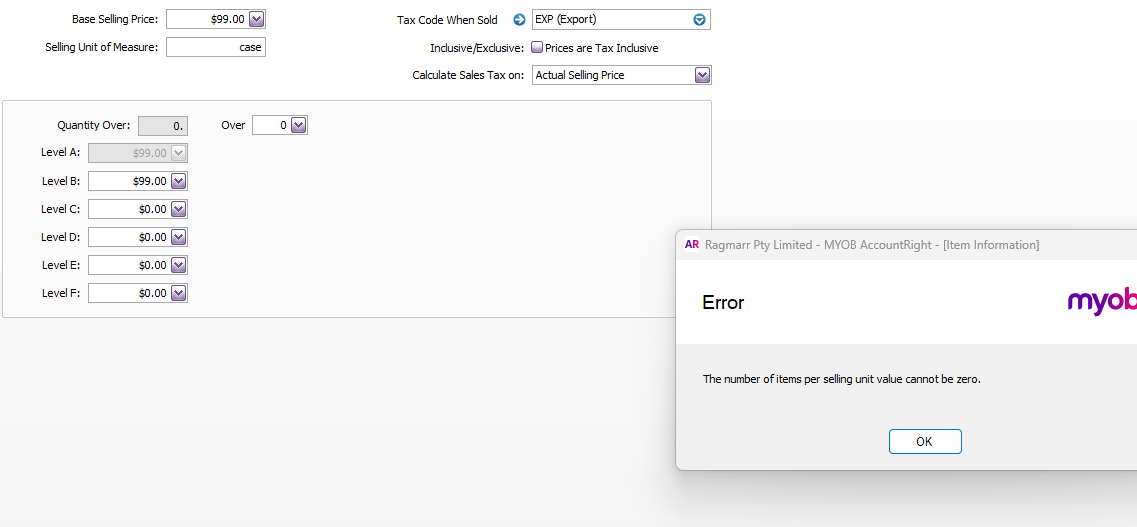Image resolution: width=1137 pixels, height=527 pixels.
Task: Click the Selling Unit of Measure field
Action: pos(216,47)
